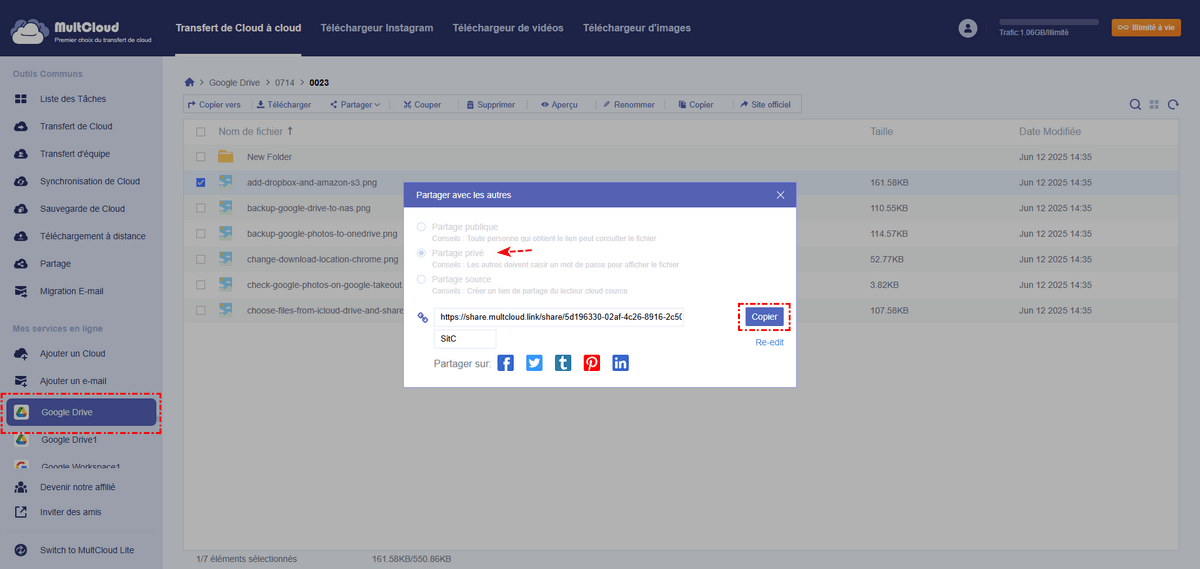This screenshot has height=569, width=1200.
Task: Select Partage privé radio button
Action: 421,253
